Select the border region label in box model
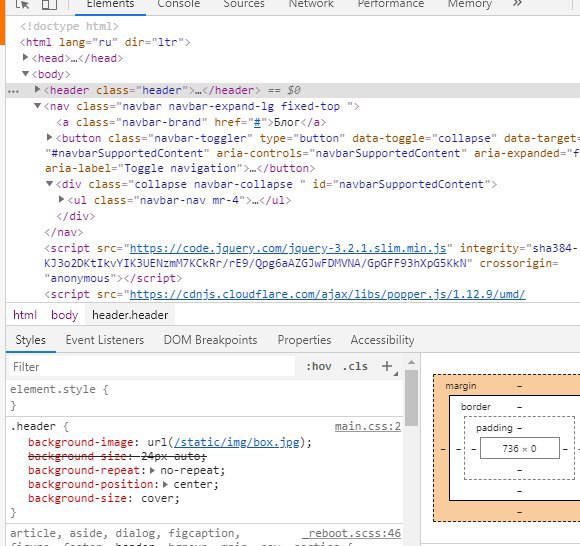This screenshot has height=546, width=580. point(476,407)
